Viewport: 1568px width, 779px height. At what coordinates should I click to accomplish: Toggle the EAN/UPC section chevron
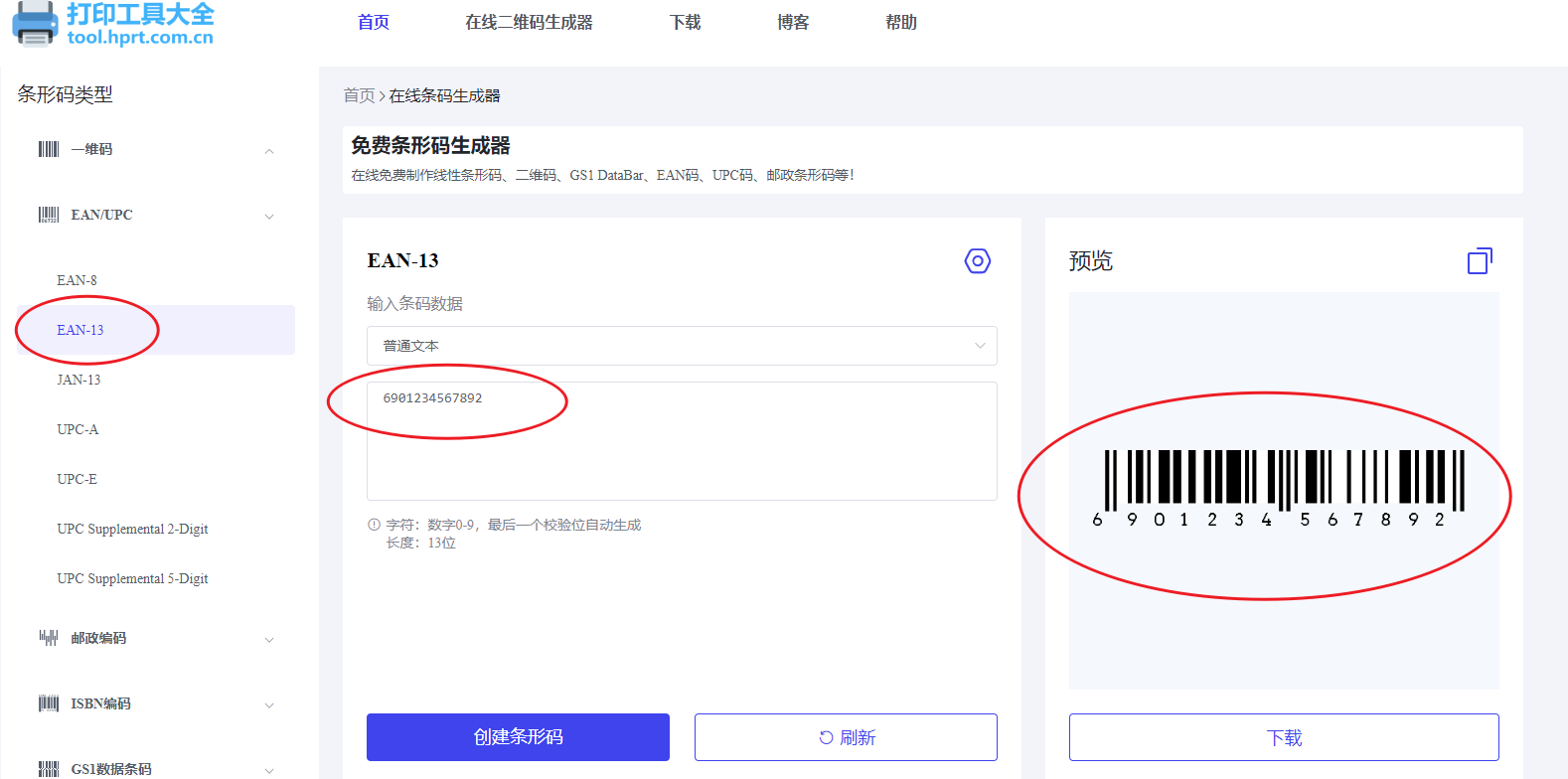269,217
